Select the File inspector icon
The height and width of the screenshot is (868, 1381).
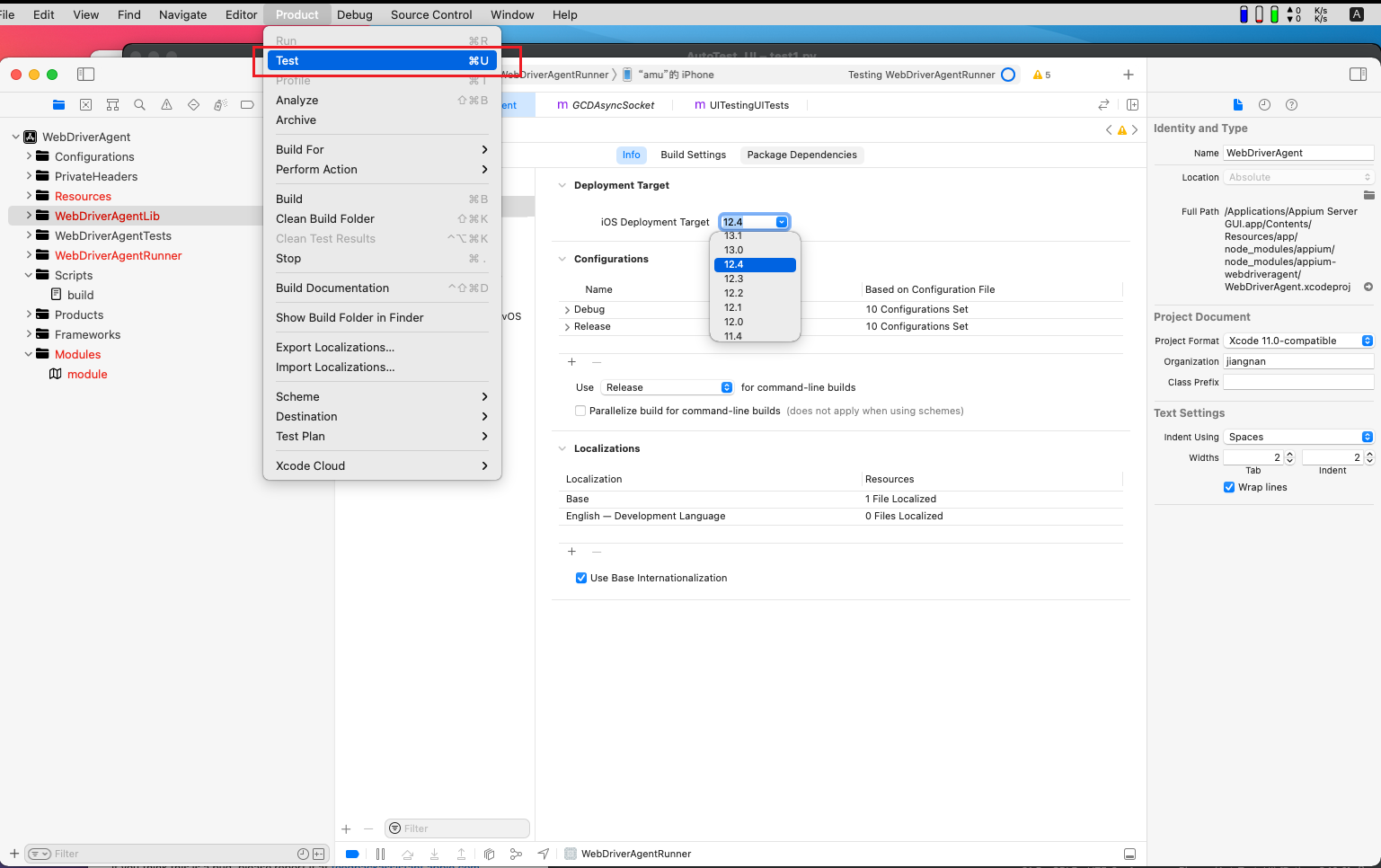click(1238, 105)
